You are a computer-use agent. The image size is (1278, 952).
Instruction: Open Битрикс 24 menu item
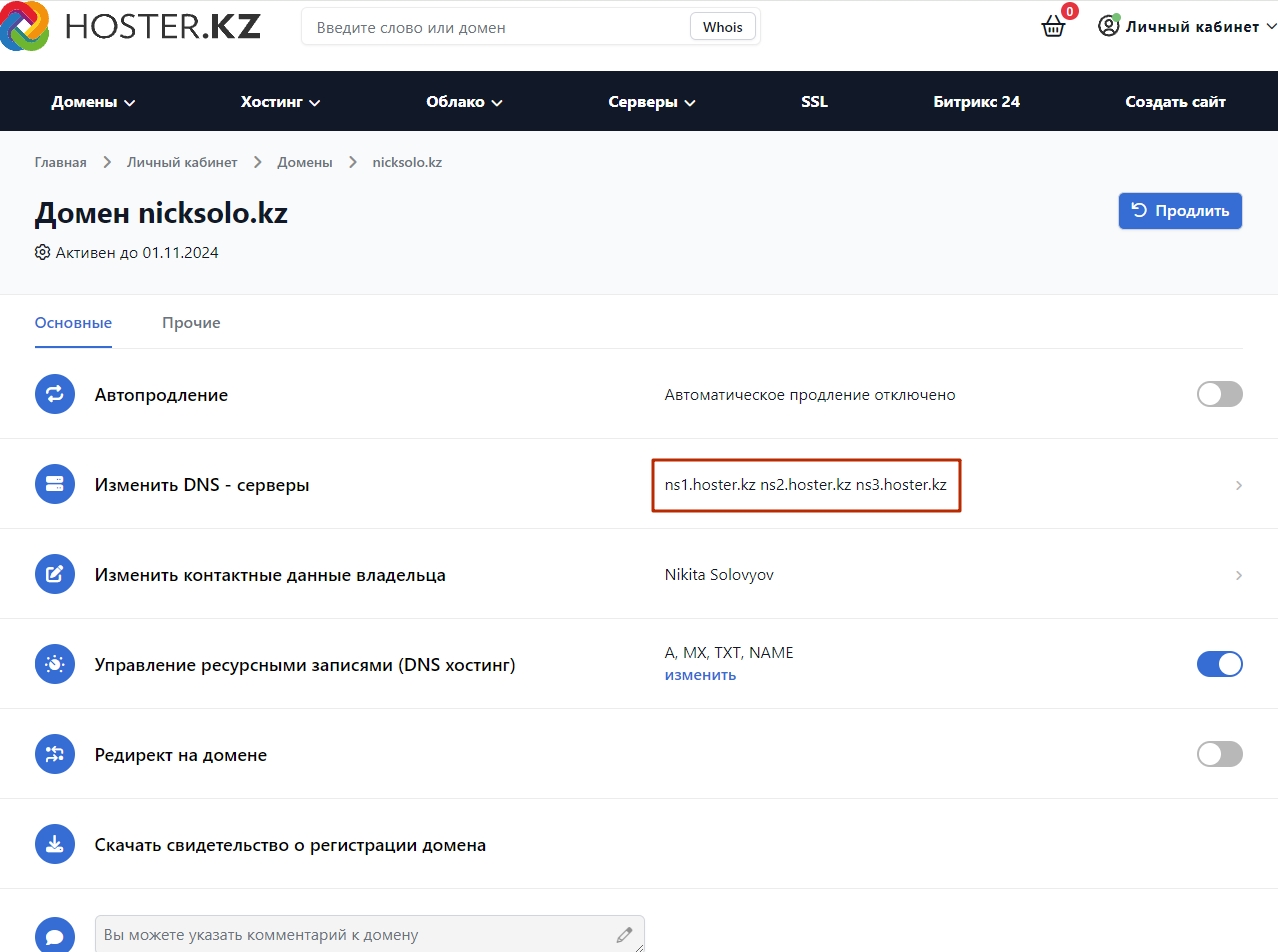point(976,101)
